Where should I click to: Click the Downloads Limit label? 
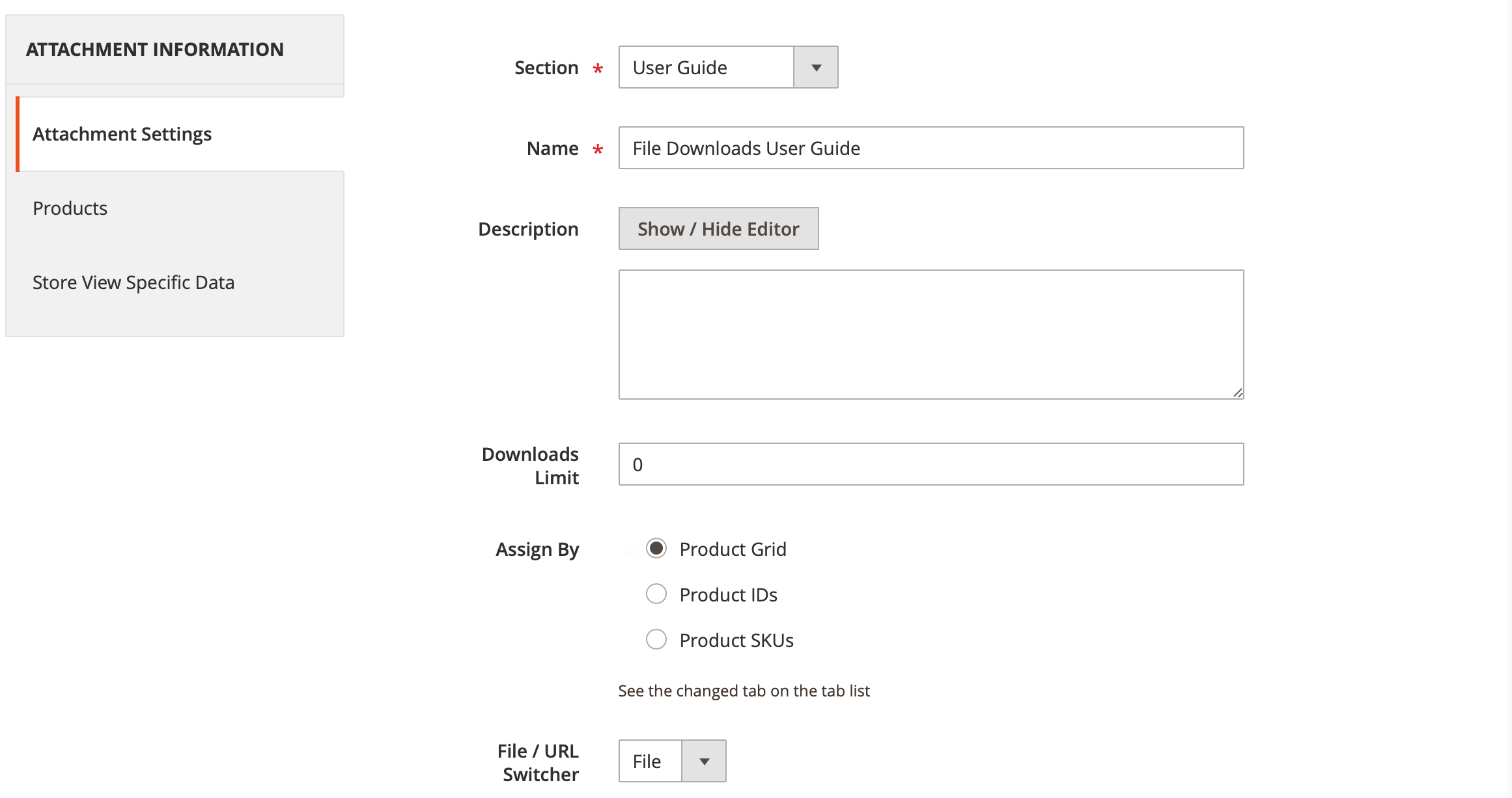(530, 465)
